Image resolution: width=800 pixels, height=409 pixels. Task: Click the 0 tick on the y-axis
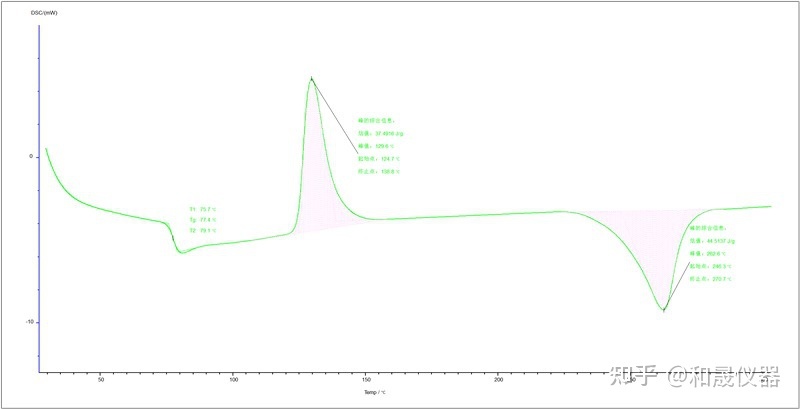[x=31, y=157]
